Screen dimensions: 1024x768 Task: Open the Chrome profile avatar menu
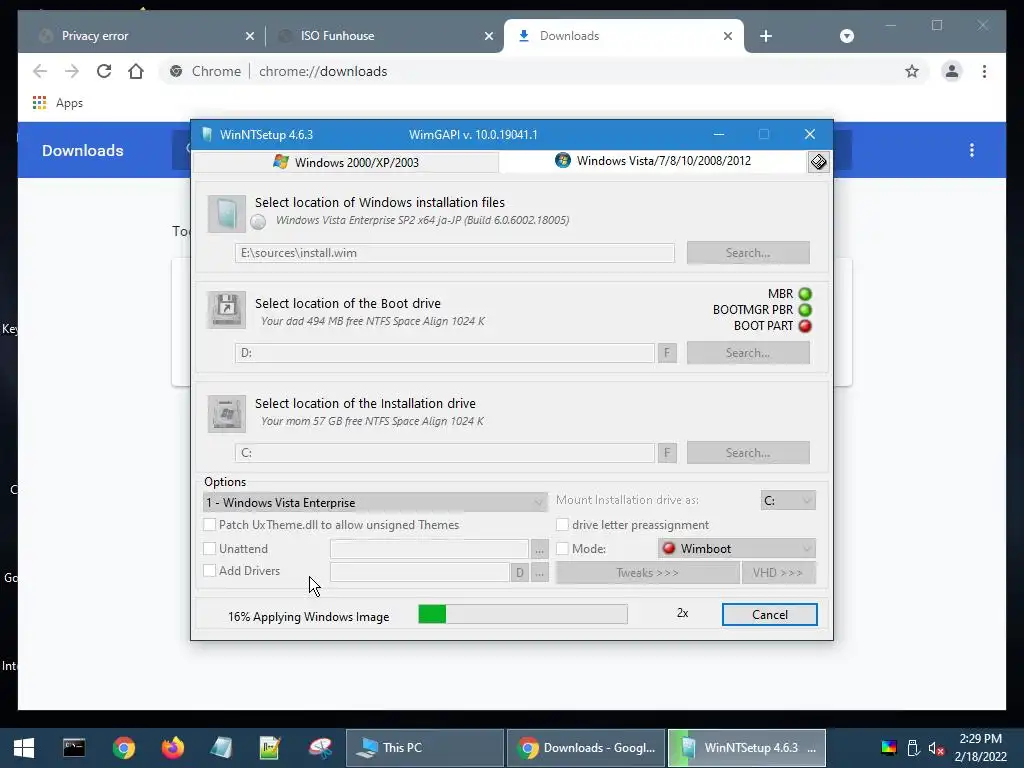click(952, 71)
